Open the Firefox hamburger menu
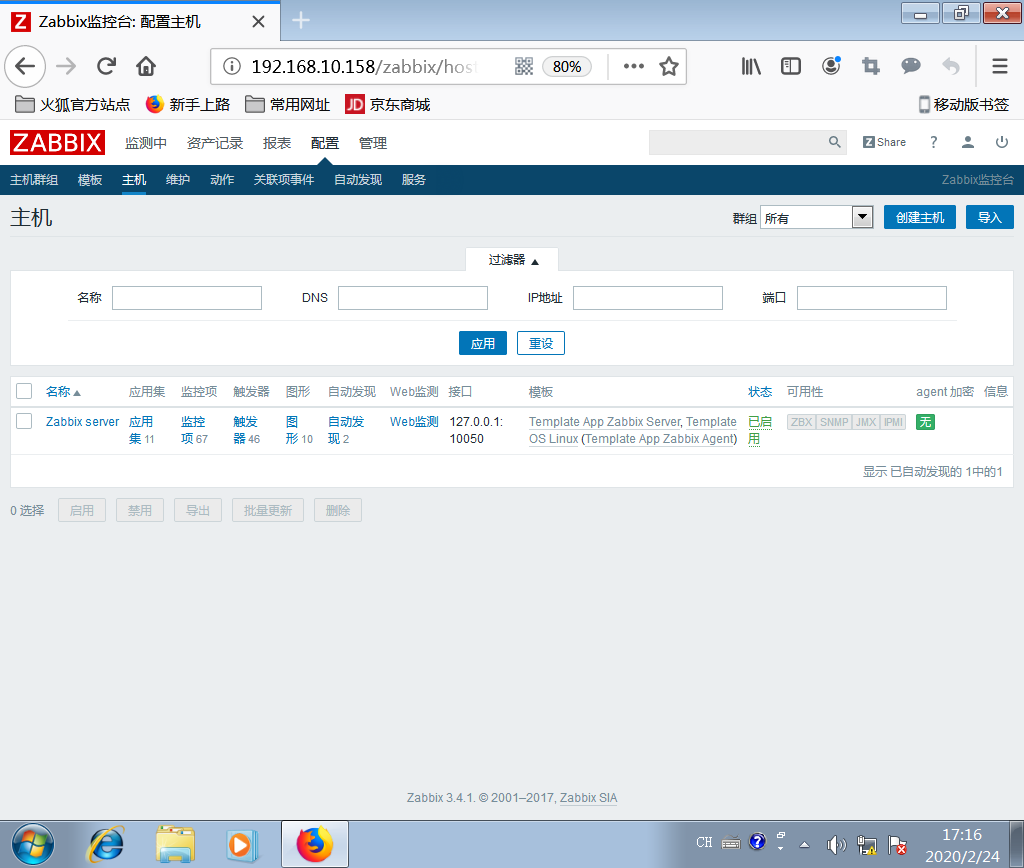 pyautogui.click(x=1000, y=66)
